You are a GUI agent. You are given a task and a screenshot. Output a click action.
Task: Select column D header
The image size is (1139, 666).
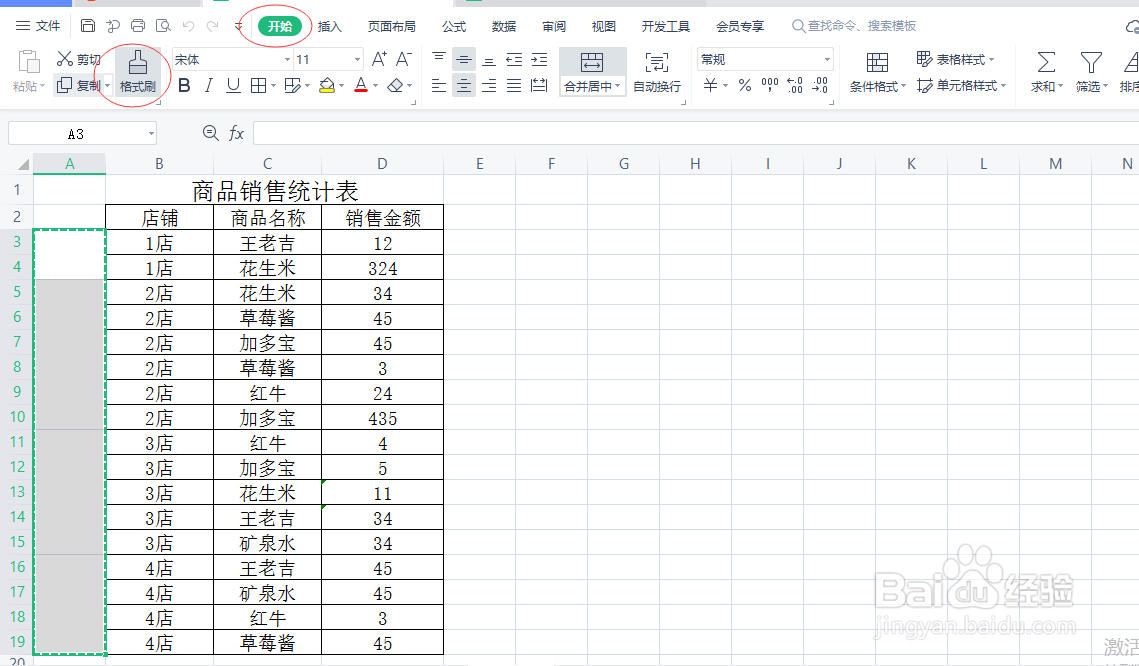(383, 163)
